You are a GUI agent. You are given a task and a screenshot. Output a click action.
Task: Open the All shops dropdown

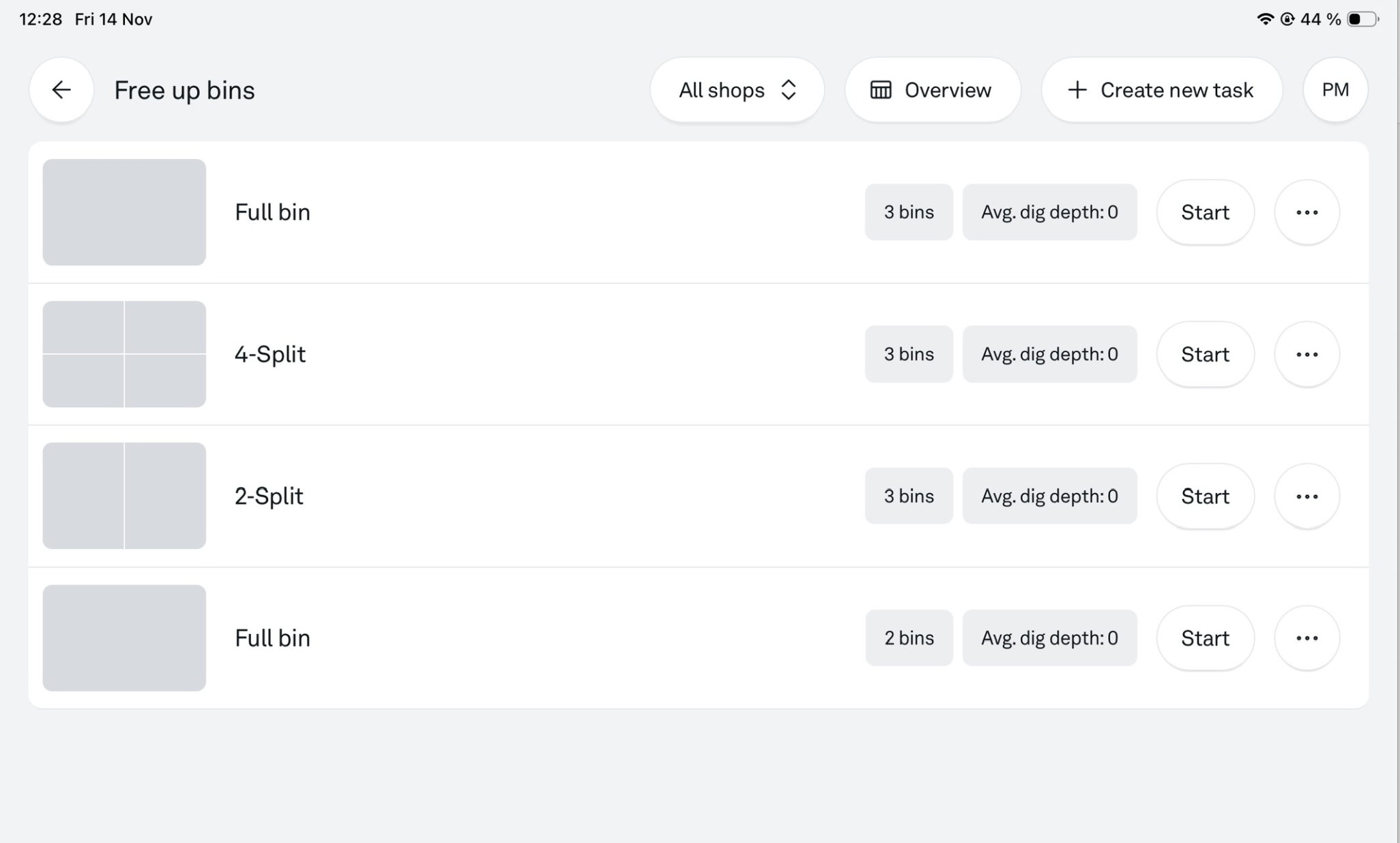(x=737, y=90)
